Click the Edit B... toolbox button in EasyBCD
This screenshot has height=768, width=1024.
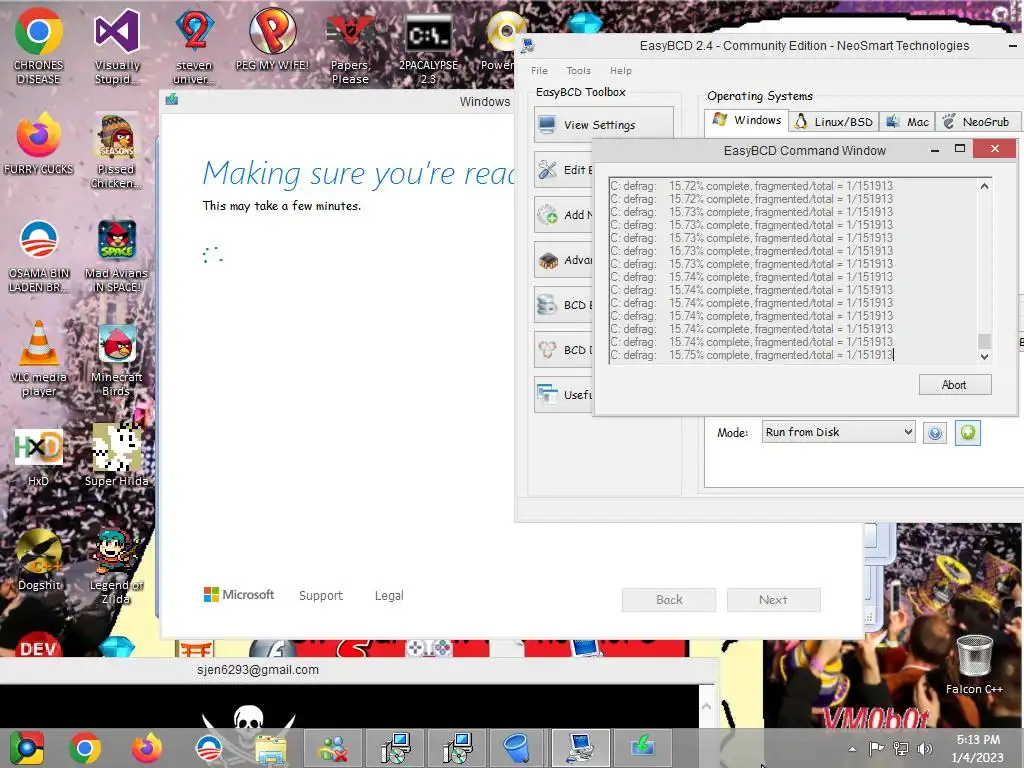click(x=564, y=170)
